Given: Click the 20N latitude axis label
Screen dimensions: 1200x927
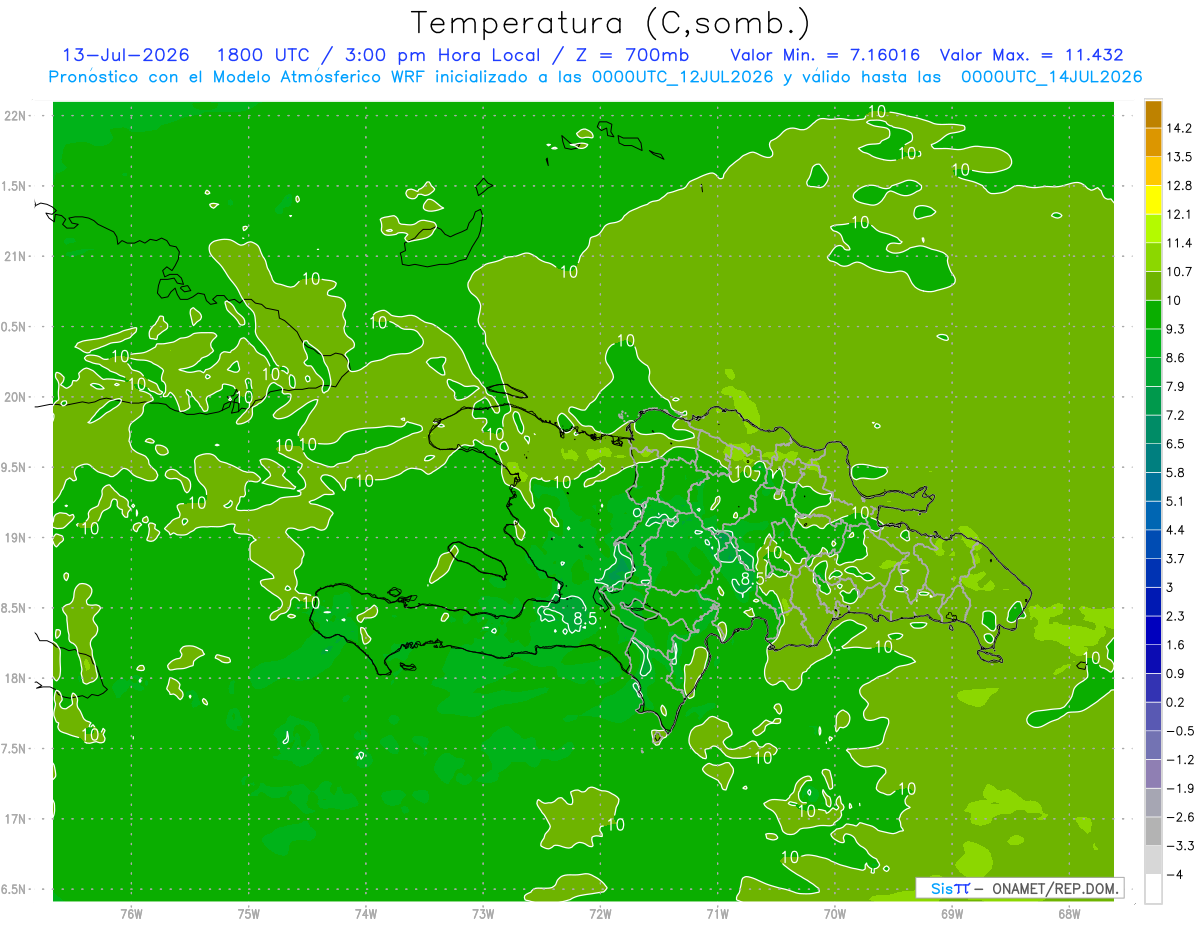Looking at the screenshot, I should [15, 398].
